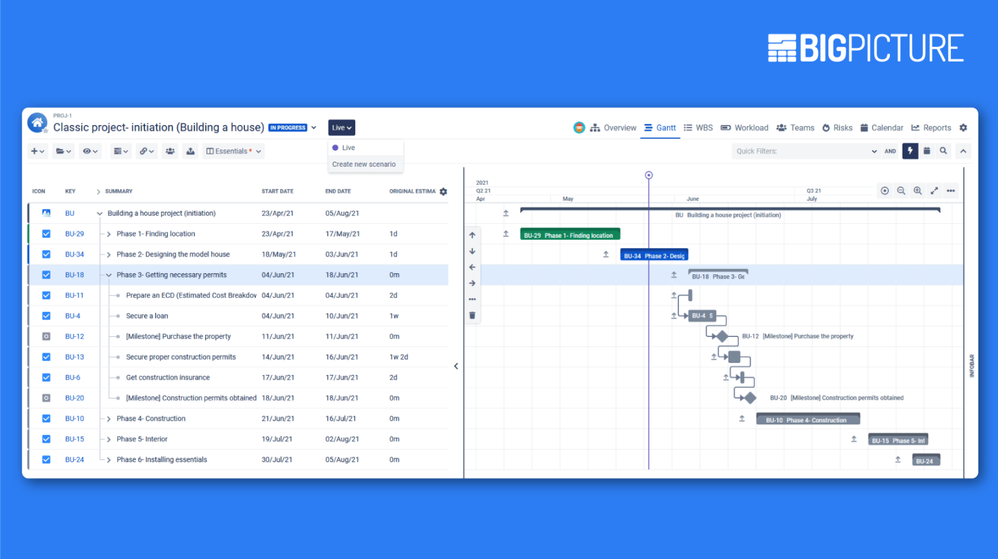Zoom in the Gantt timeline
Viewport: 998px width, 559px height.
(x=918, y=191)
